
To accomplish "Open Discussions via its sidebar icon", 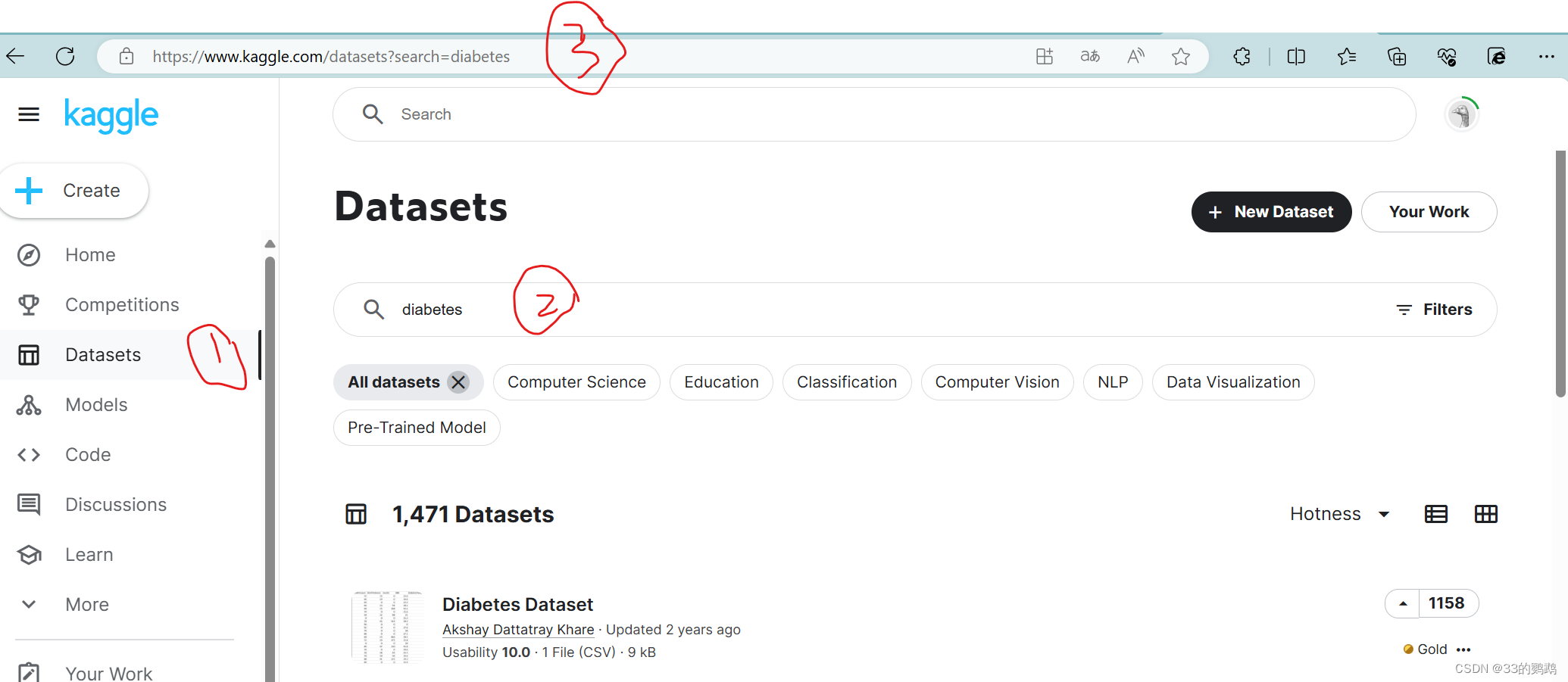I will [28, 504].
